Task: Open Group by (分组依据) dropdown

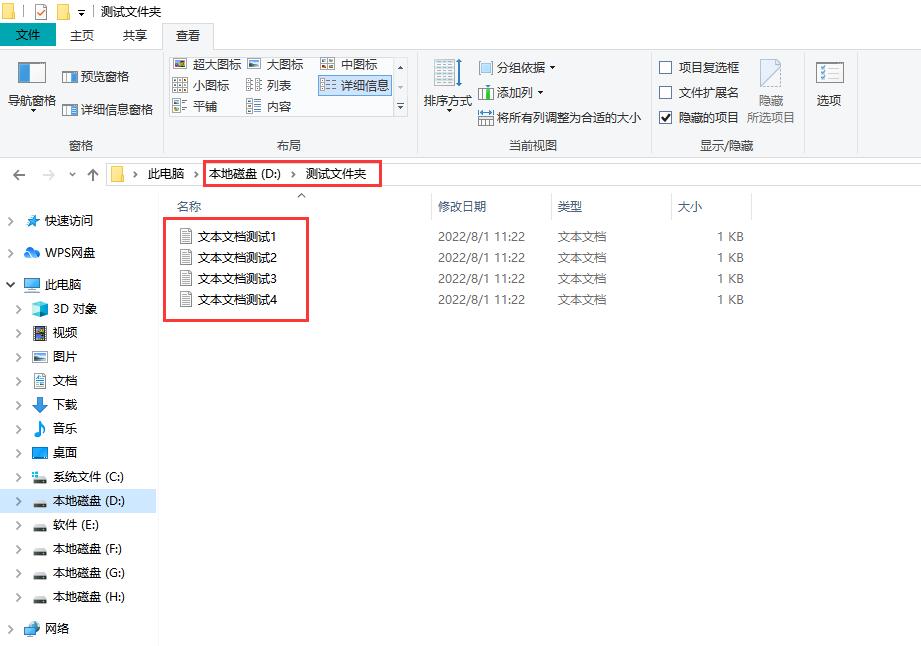Action: pyautogui.click(x=517, y=68)
